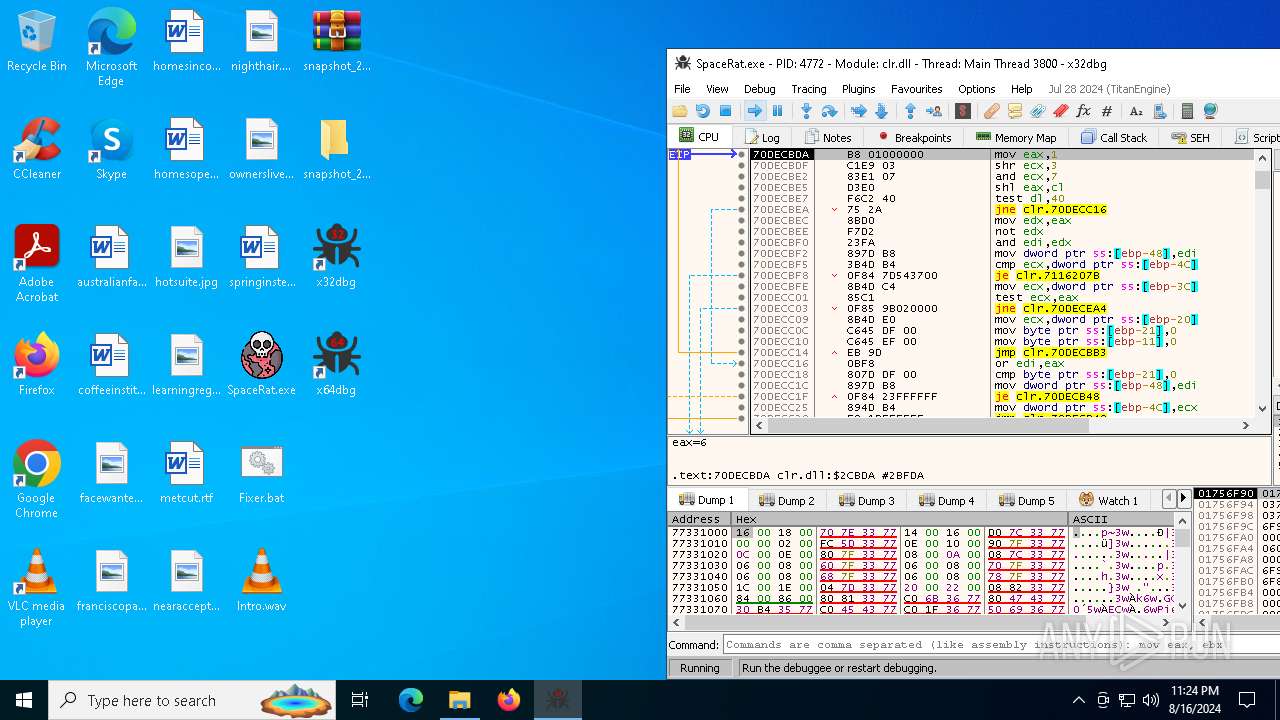The width and height of the screenshot is (1280, 720).
Task: Open File Explorer from taskbar
Action: (459, 700)
